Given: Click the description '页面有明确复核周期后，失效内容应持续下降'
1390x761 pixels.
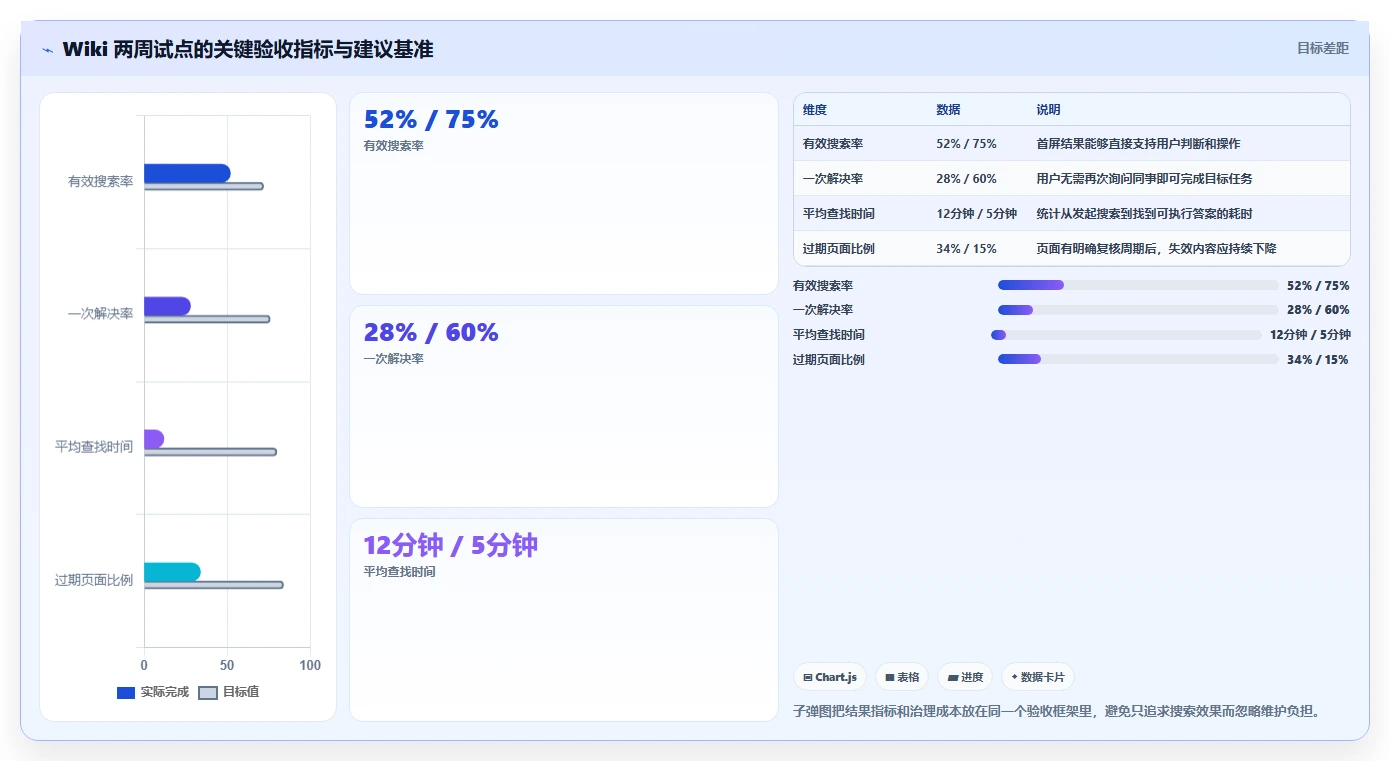Looking at the screenshot, I should tap(1156, 249).
